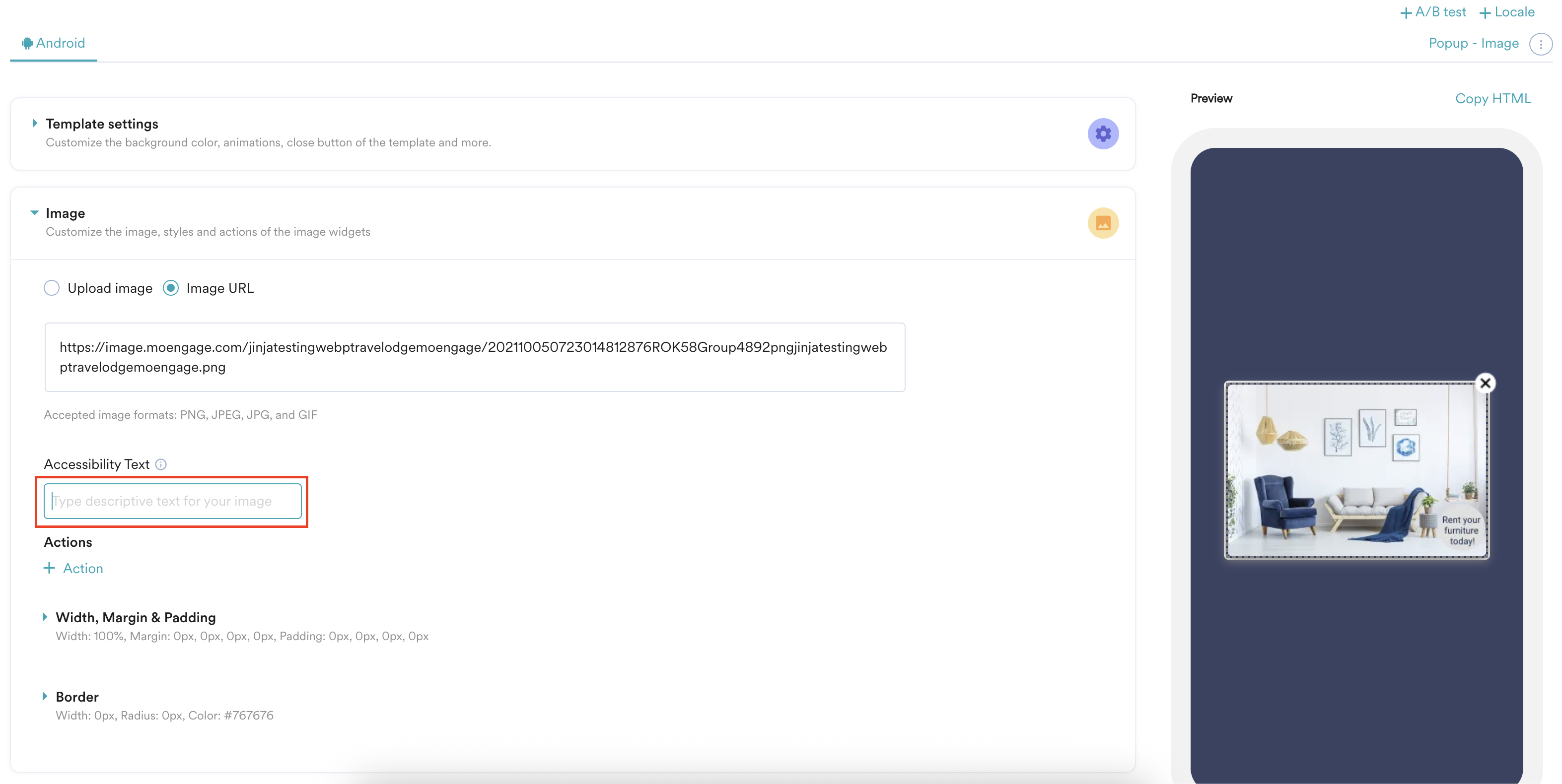Click the furniture image in preview

[1356, 469]
